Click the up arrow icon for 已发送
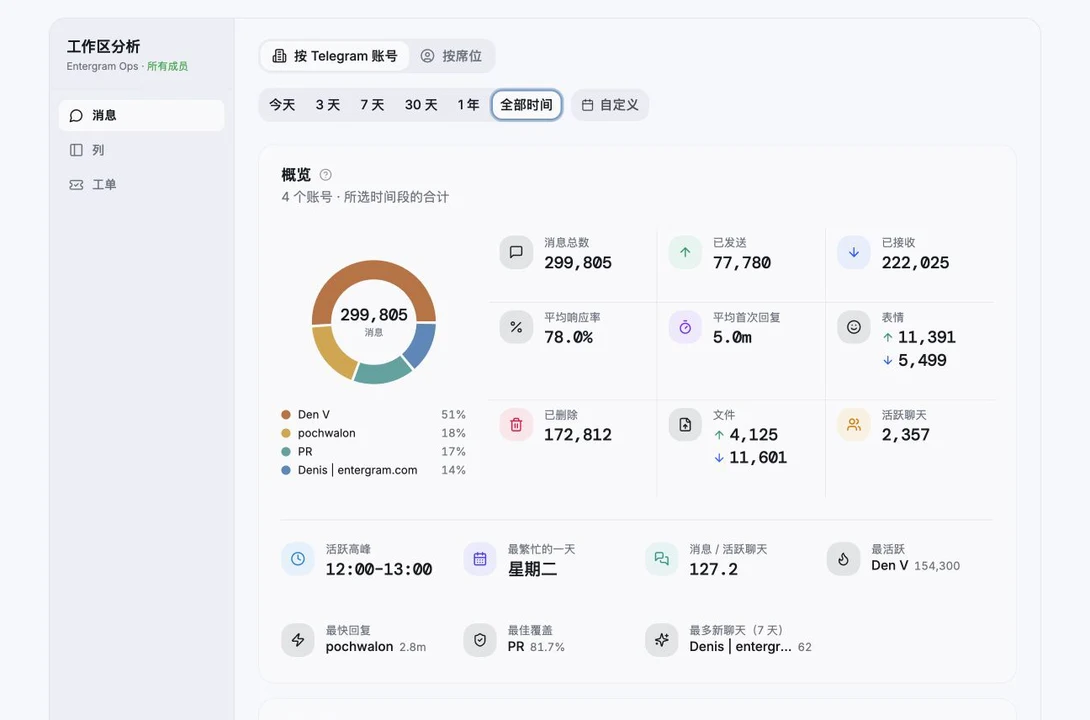The width and height of the screenshot is (1090, 720). tap(685, 252)
